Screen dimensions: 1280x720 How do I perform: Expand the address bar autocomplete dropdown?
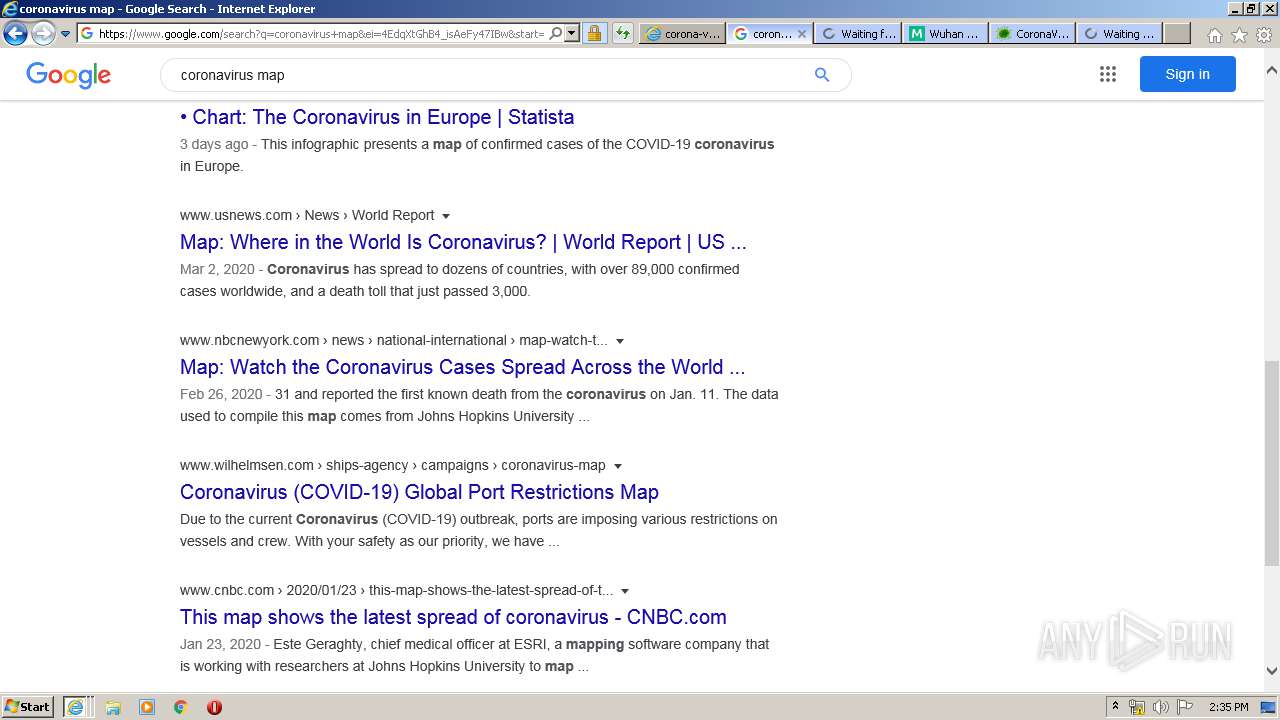point(572,33)
